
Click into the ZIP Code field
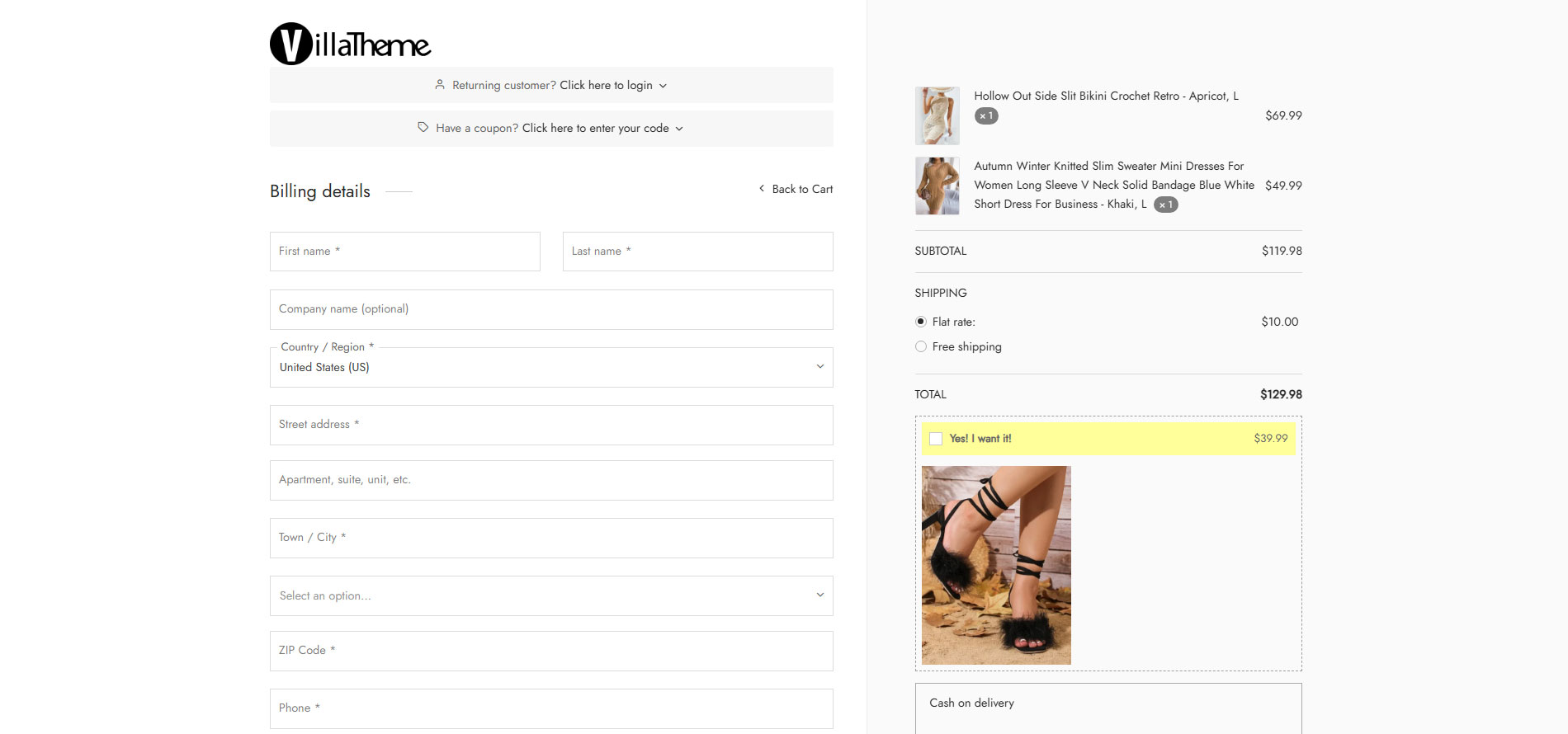pos(551,651)
